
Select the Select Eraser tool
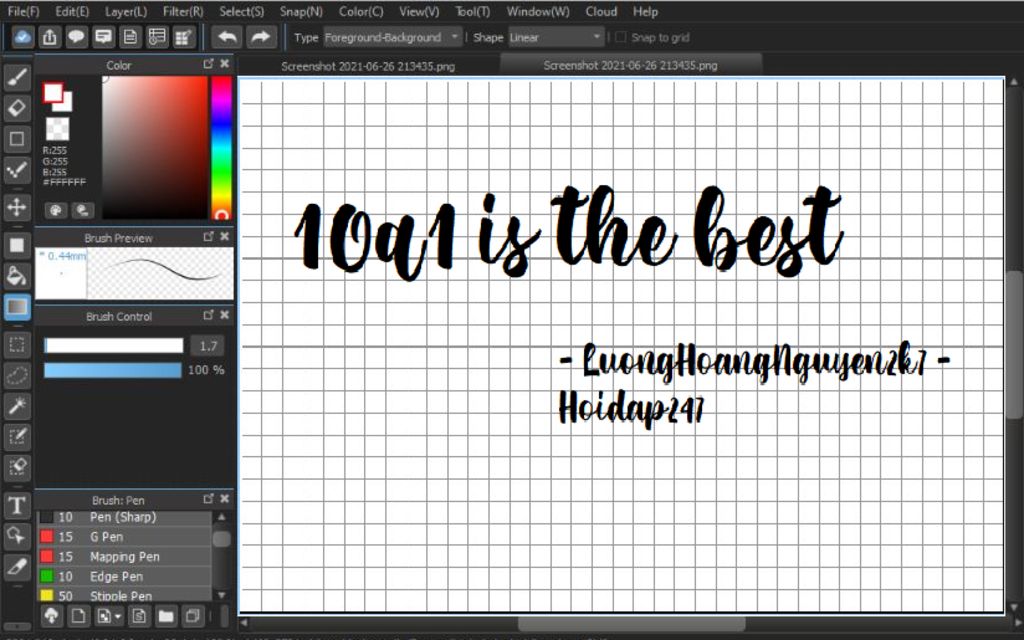pyautogui.click(x=17, y=467)
